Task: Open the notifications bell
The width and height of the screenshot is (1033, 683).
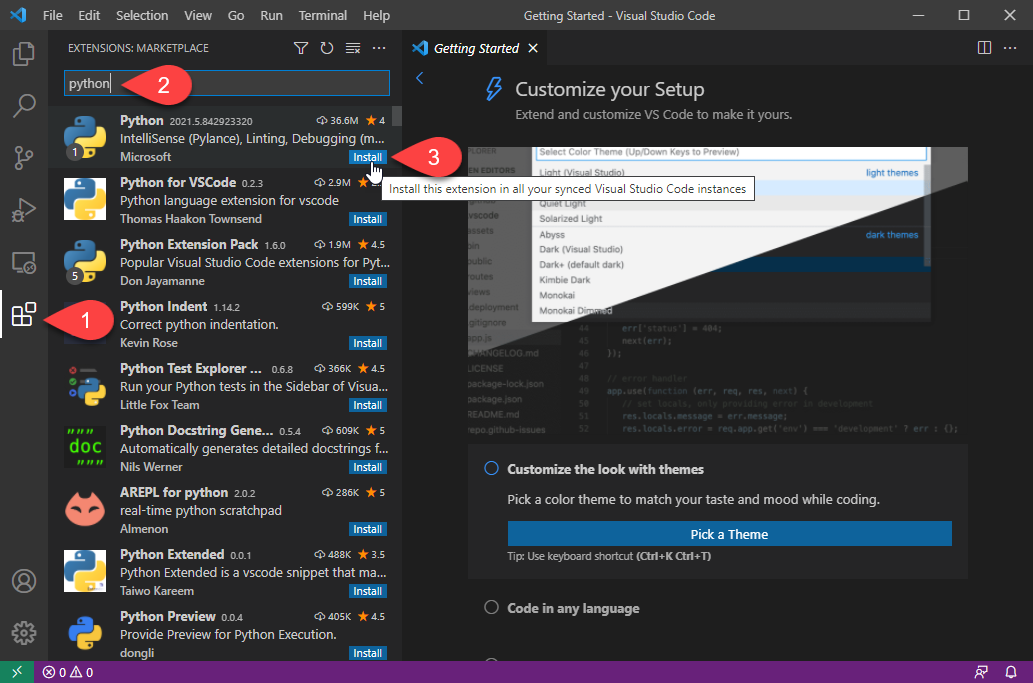Action: [x=1011, y=672]
